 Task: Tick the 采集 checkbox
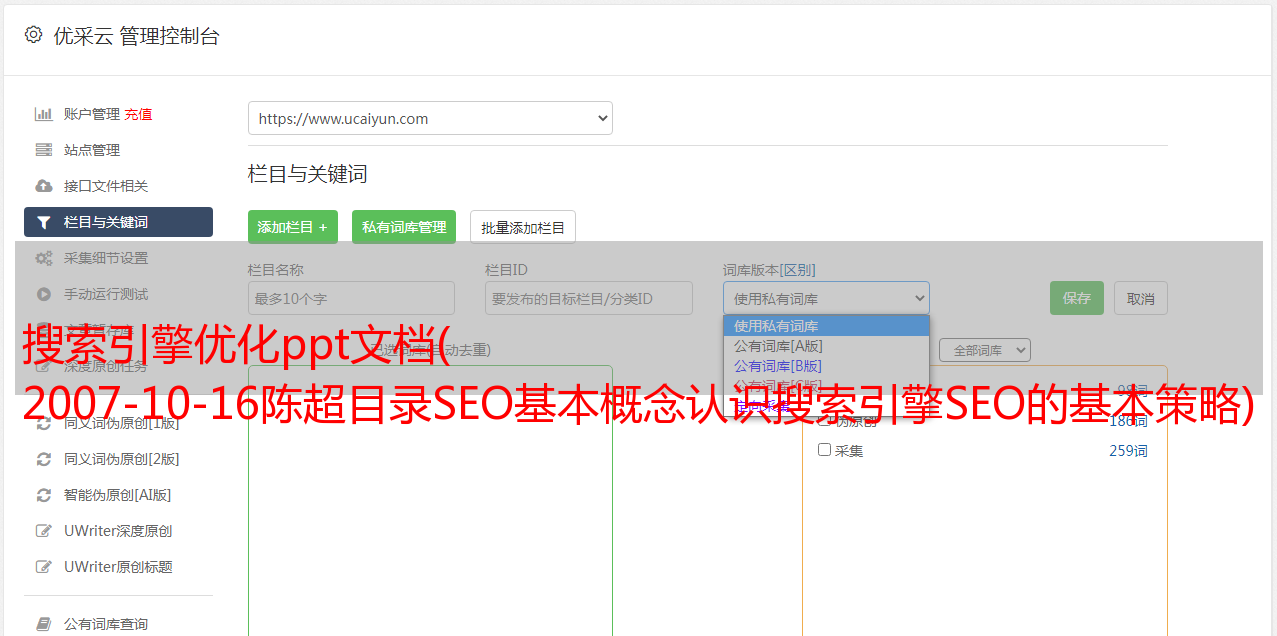coord(825,450)
